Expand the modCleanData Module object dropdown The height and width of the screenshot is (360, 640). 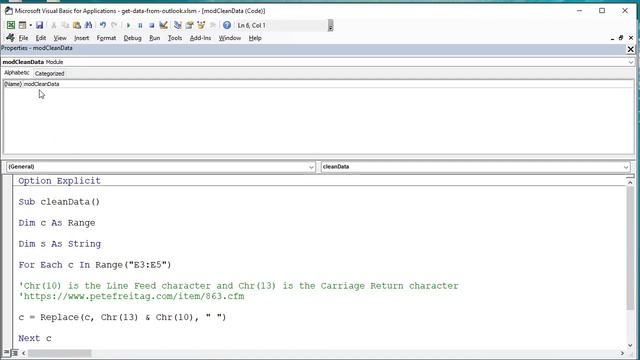click(x=631, y=62)
